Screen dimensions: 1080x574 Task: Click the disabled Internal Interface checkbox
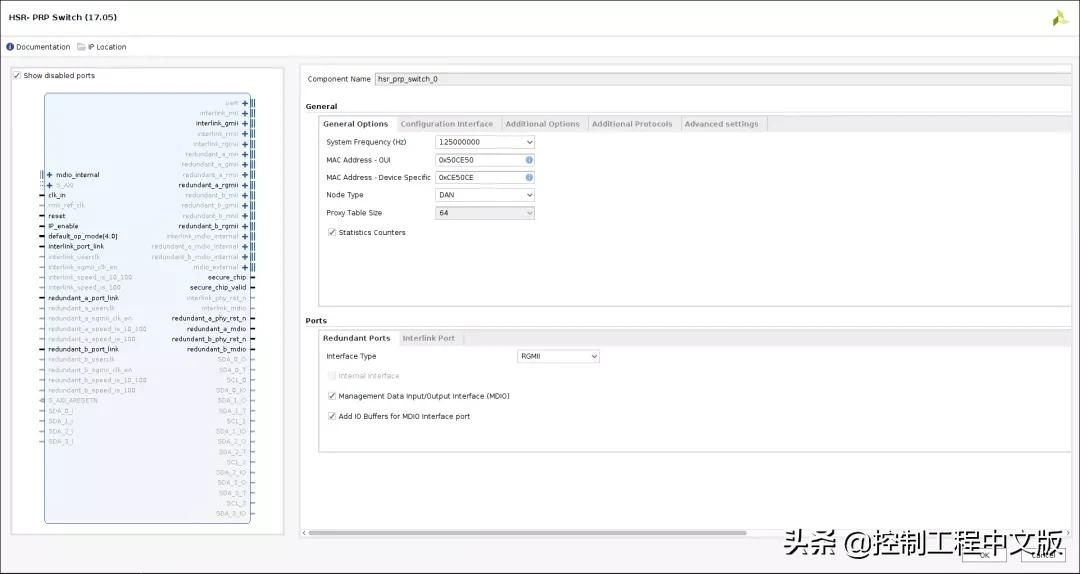pos(332,376)
